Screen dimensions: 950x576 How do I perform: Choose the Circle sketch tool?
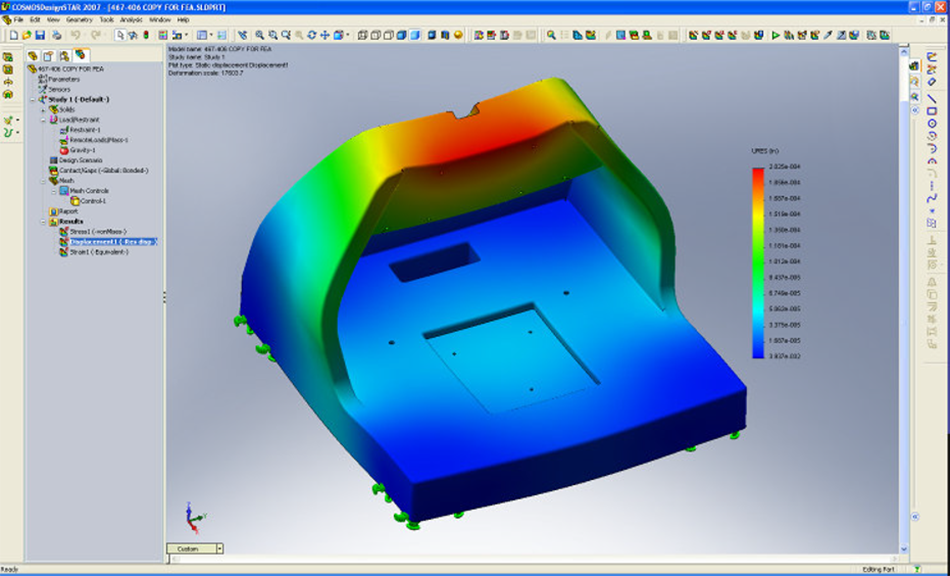pos(931,124)
